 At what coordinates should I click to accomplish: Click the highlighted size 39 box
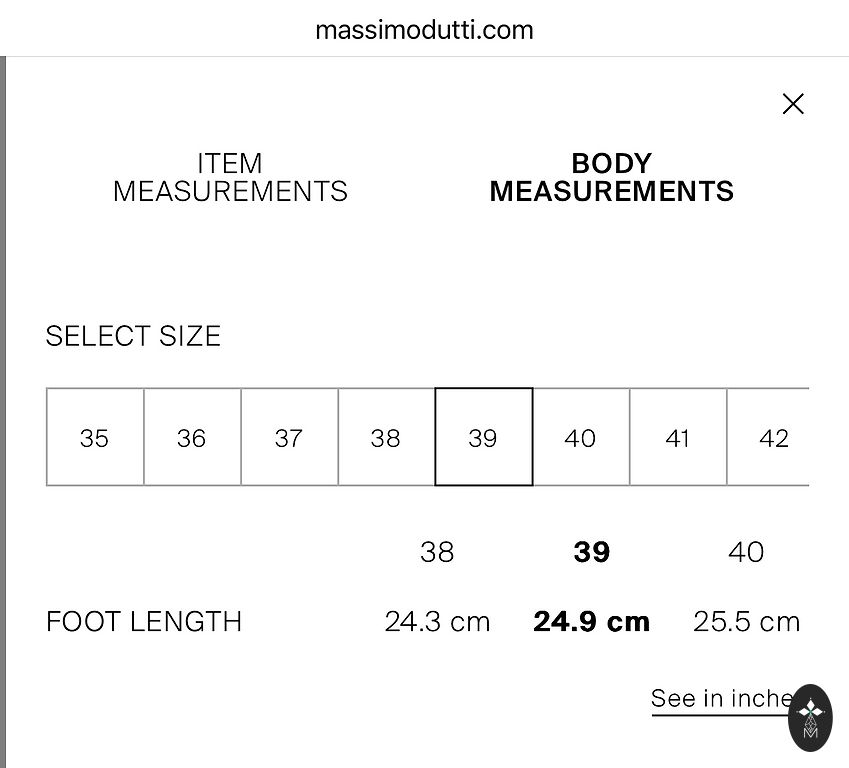(x=483, y=438)
